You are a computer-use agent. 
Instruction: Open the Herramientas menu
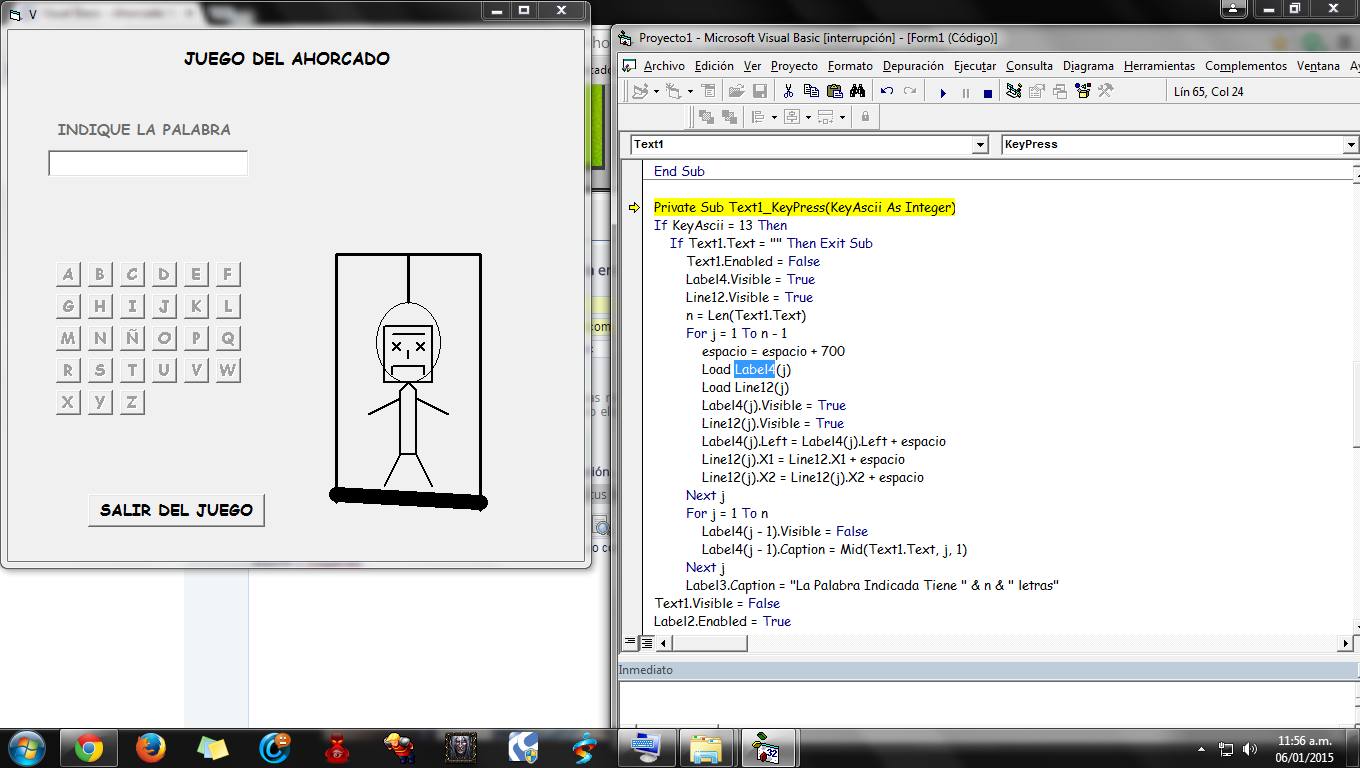coord(1159,66)
